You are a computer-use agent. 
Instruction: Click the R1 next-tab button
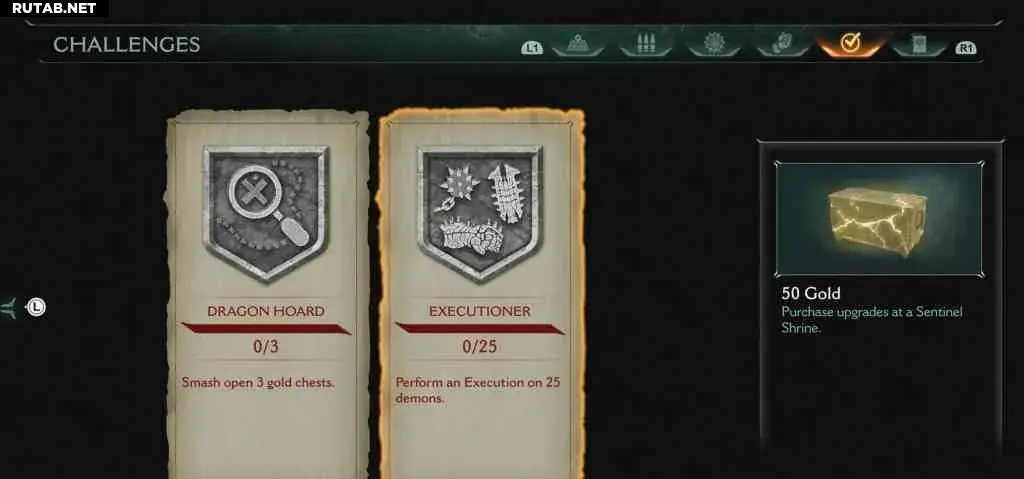(x=966, y=48)
